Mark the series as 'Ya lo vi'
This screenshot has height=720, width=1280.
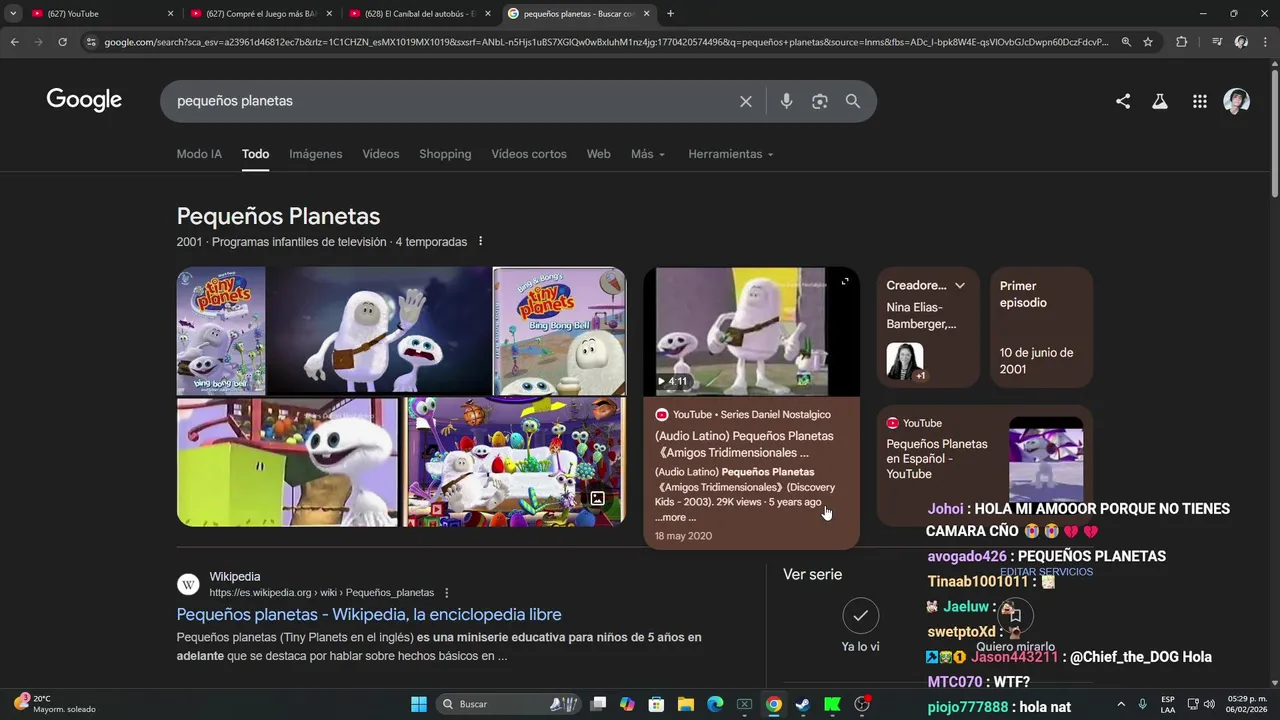click(x=860, y=617)
